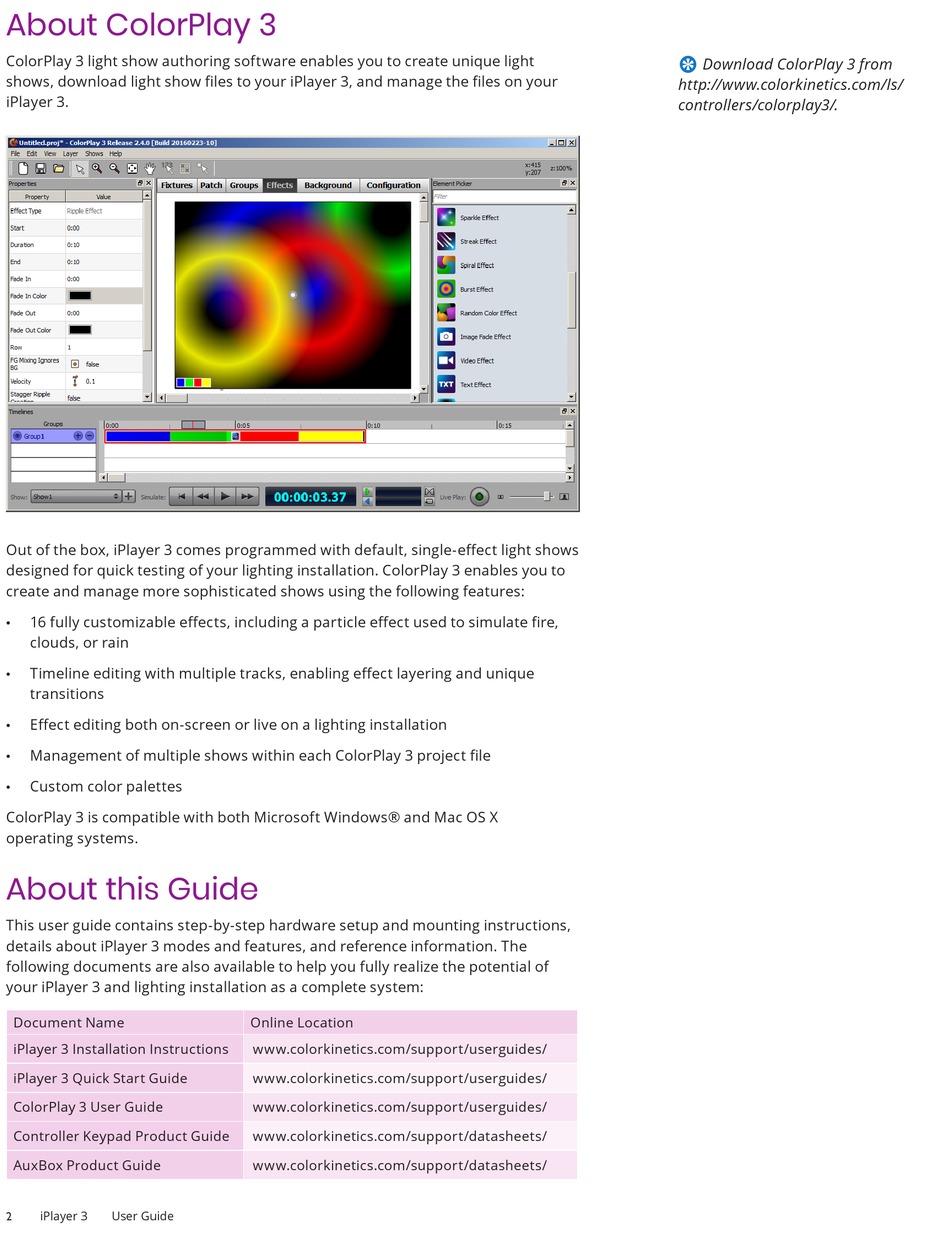Click the color palette strip below preview
This screenshot has width=950, height=1260.
pos(194,382)
